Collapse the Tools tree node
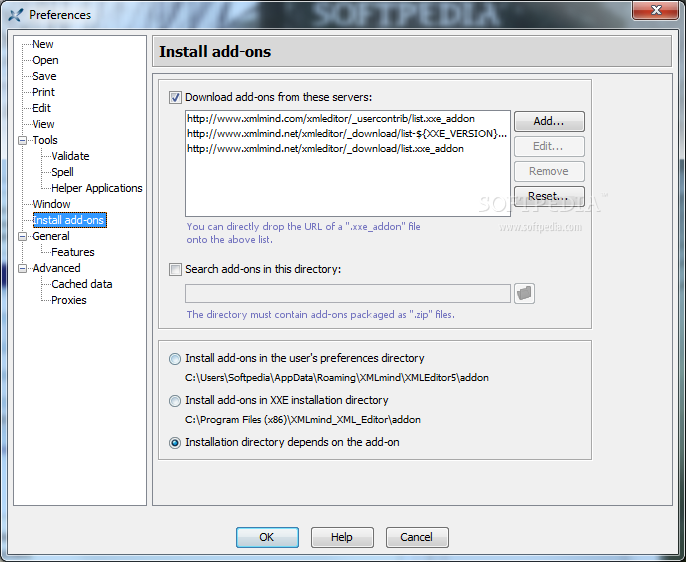Screen dimensions: 686x562 22,140
